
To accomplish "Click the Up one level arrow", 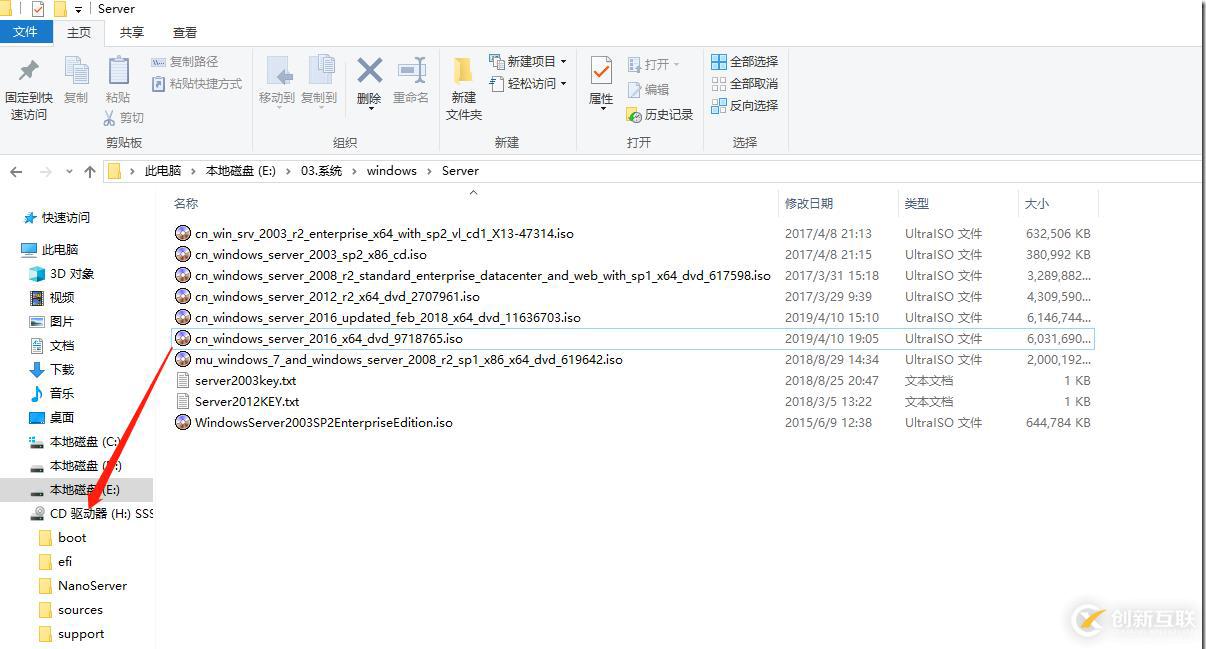I will click(90, 172).
